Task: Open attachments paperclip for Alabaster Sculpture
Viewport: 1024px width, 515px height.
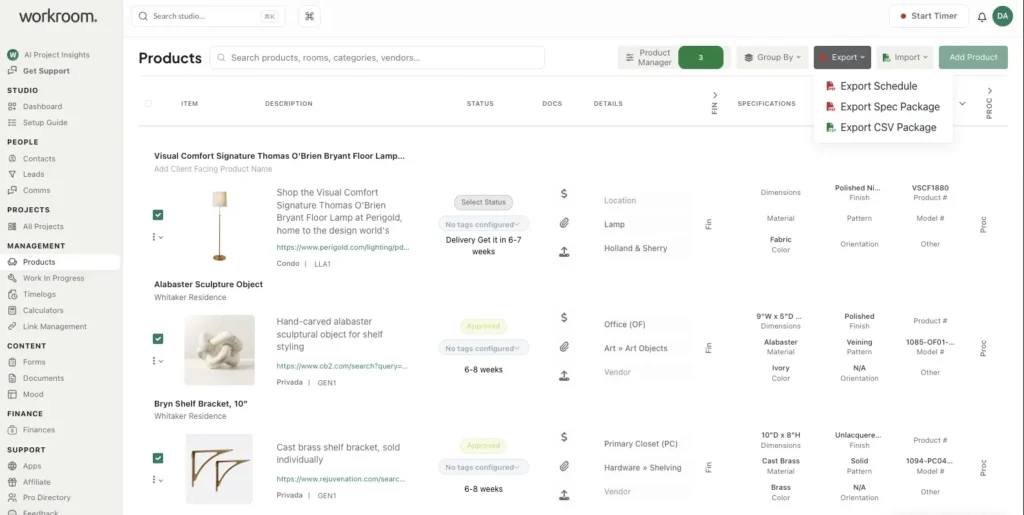Action: click(x=564, y=347)
